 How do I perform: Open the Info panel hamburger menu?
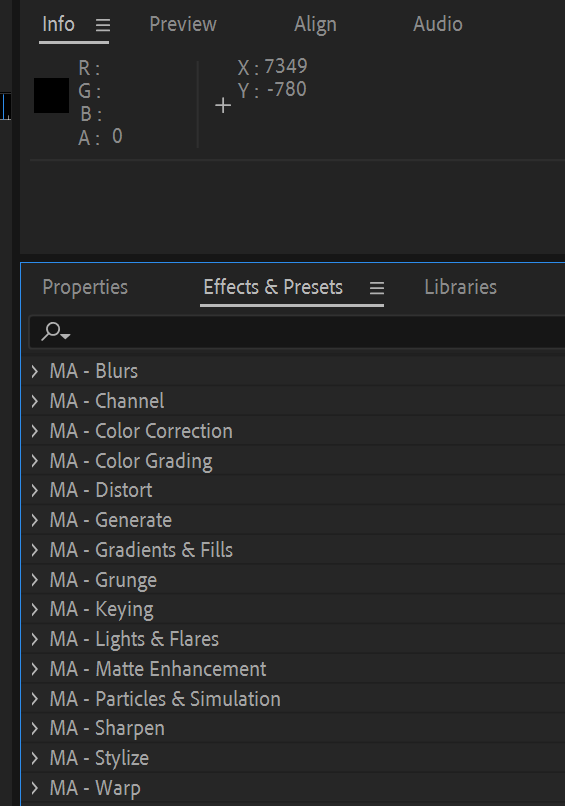pyautogui.click(x=103, y=25)
